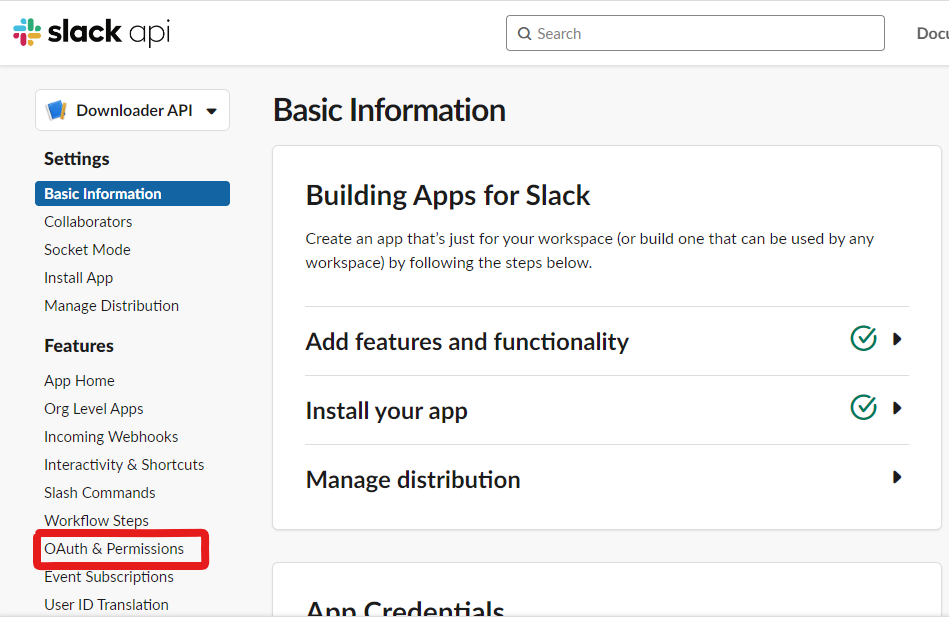
Task: Go to Socket Mode settings
Action: [87, 249]
